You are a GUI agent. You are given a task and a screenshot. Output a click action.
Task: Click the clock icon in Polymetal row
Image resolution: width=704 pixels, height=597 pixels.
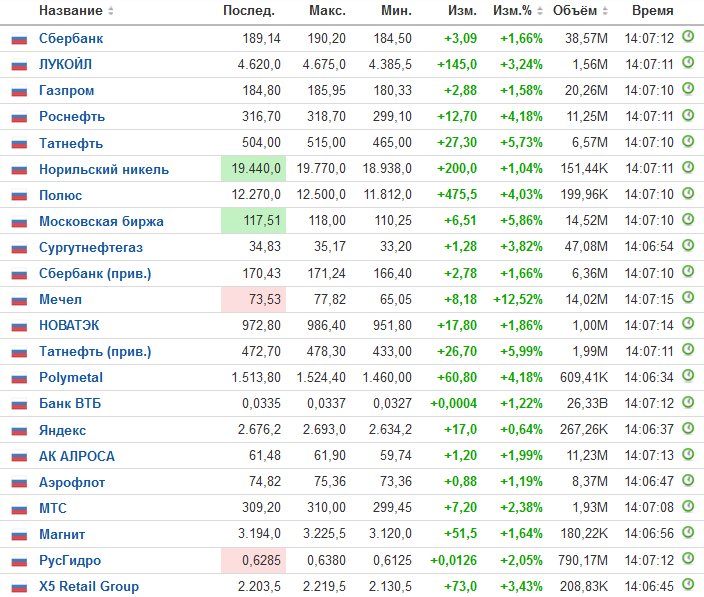coord(688,375)
